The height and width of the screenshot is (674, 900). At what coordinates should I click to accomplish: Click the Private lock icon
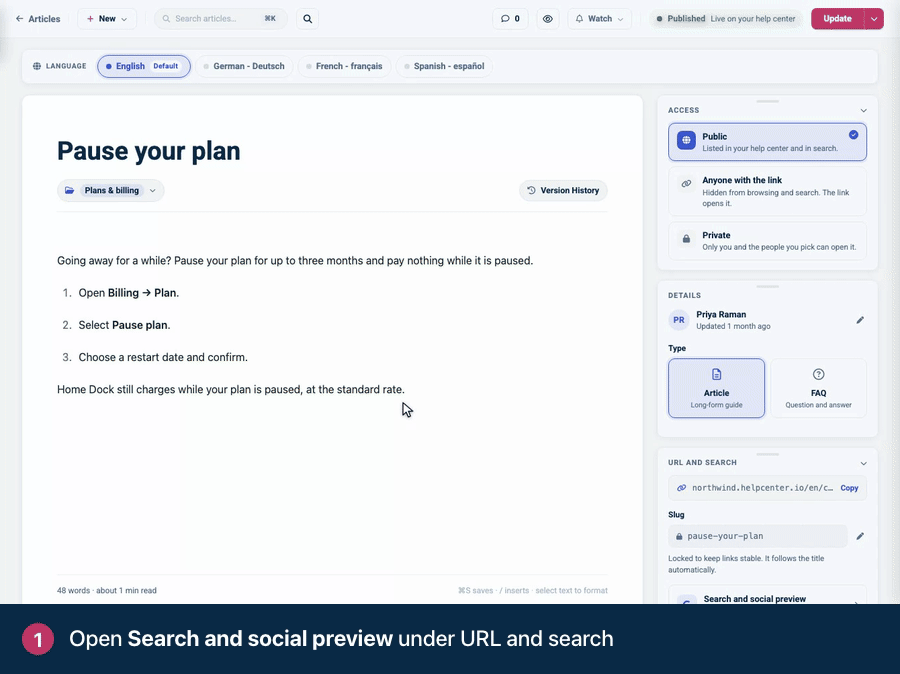tap(686, 239)
